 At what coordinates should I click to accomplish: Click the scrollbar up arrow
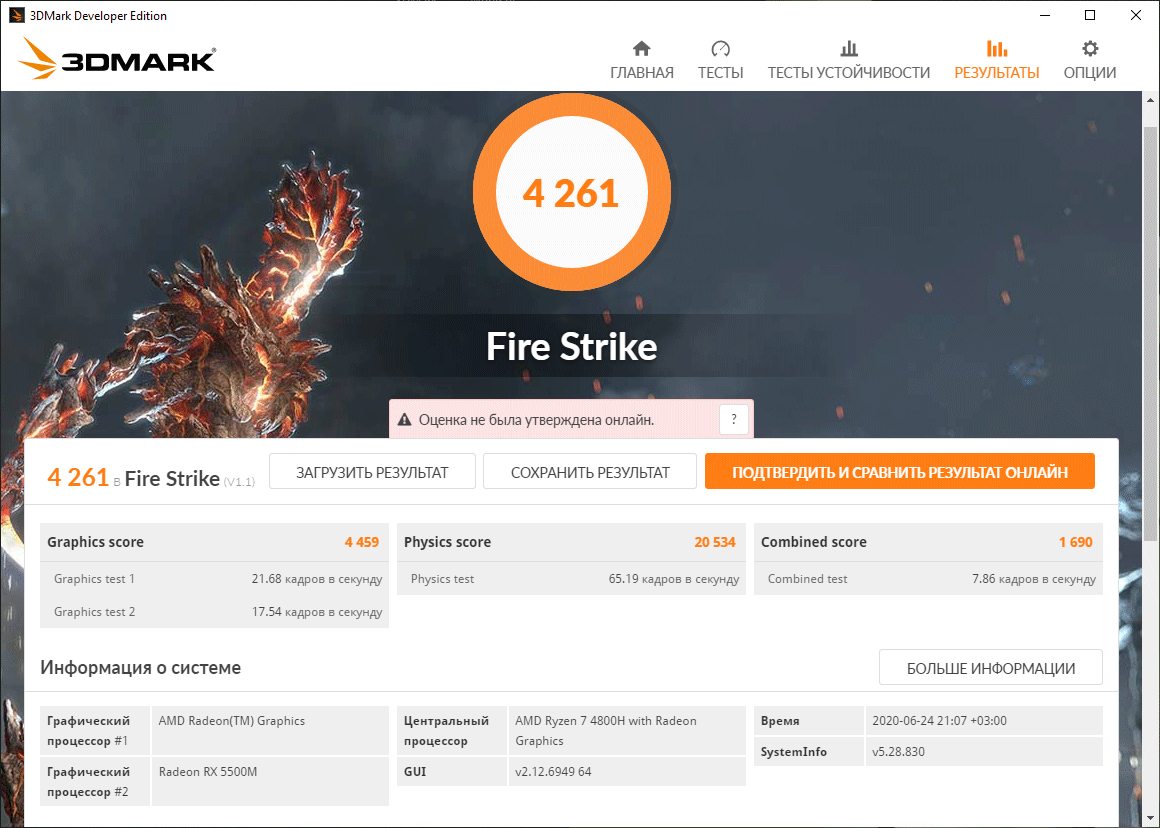[x=1150, y=101]
